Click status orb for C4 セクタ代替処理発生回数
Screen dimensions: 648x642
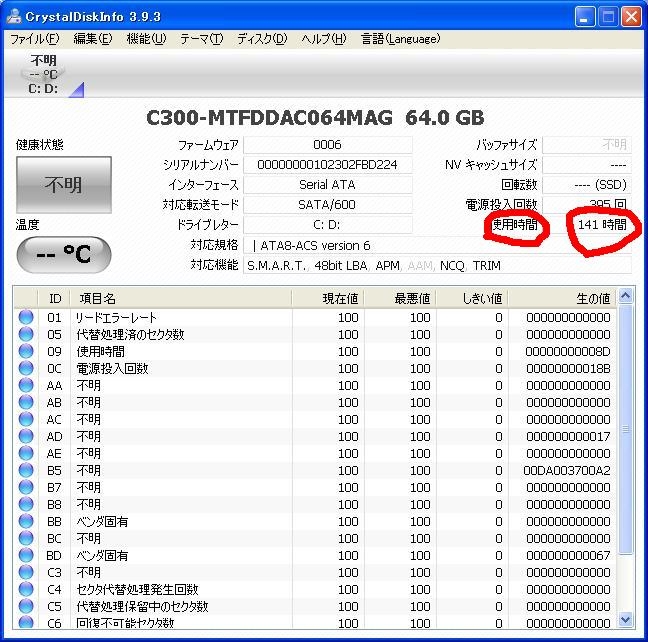[x=26, y=589]
